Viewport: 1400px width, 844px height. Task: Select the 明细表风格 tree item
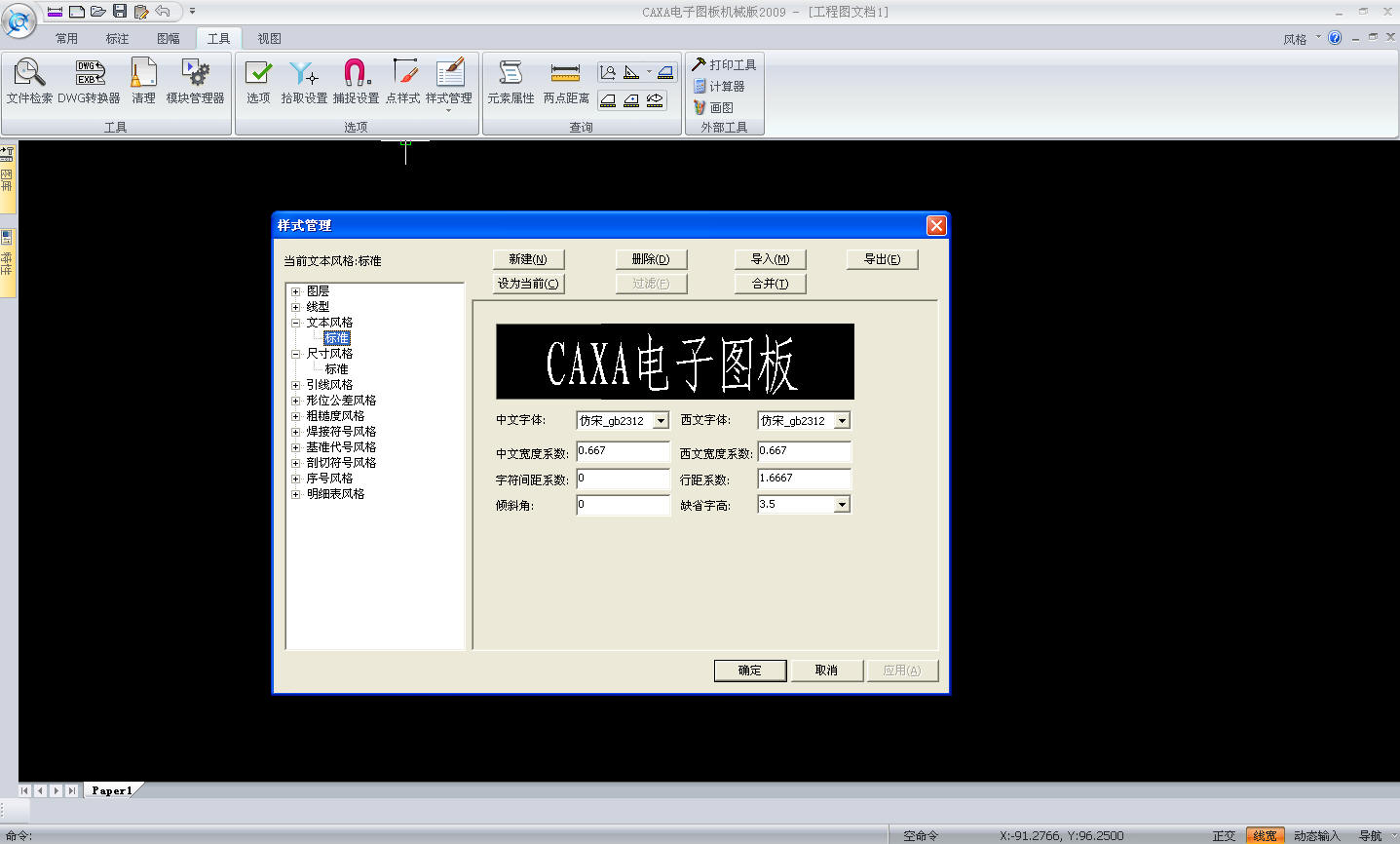tap(336, 494)
